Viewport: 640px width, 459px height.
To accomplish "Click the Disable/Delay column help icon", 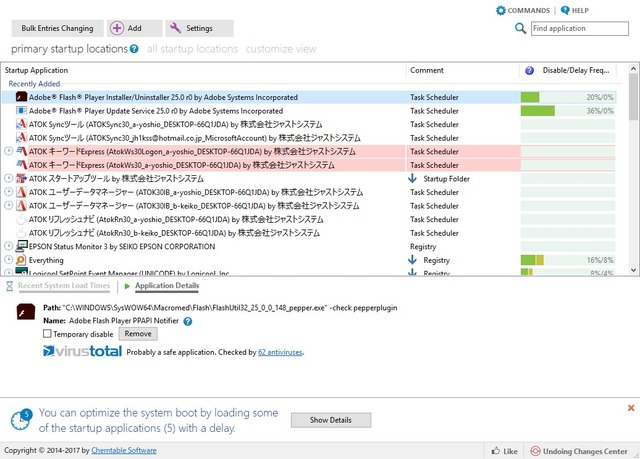I will click(529, 71).
